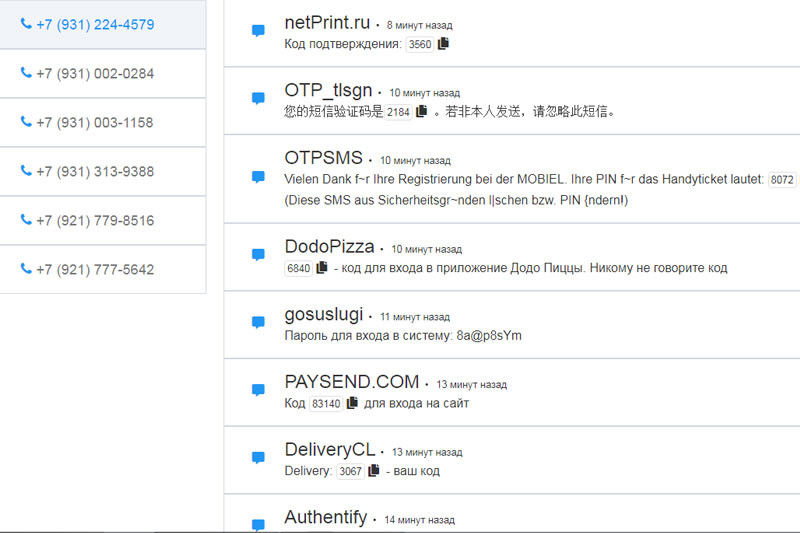Copy OTP_tlsgn code 2184
This screenshot has height=533, width=800.
(x=421, y=111)
